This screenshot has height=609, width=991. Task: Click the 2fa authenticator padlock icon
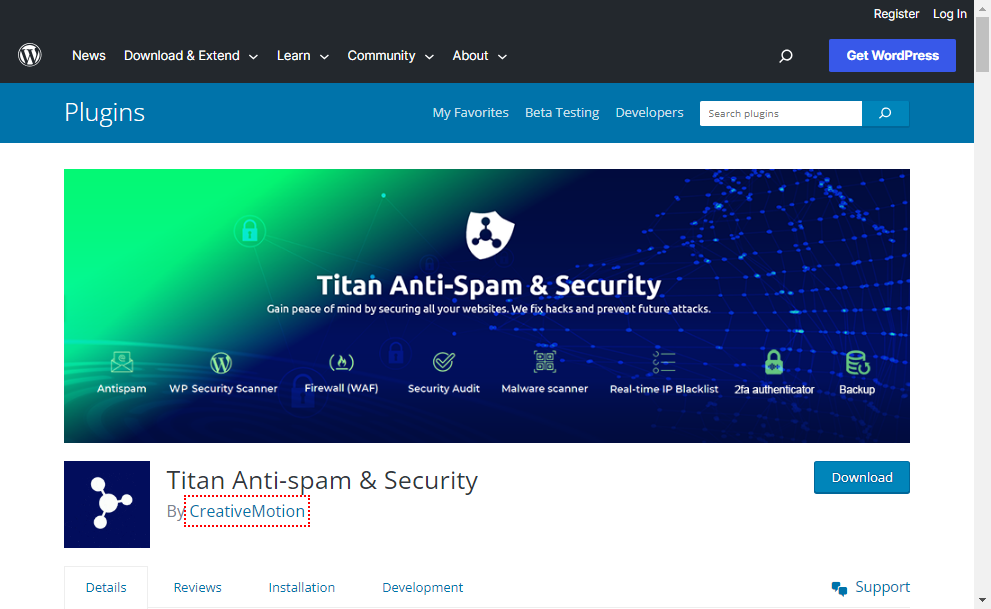click(x=774, y=362)
